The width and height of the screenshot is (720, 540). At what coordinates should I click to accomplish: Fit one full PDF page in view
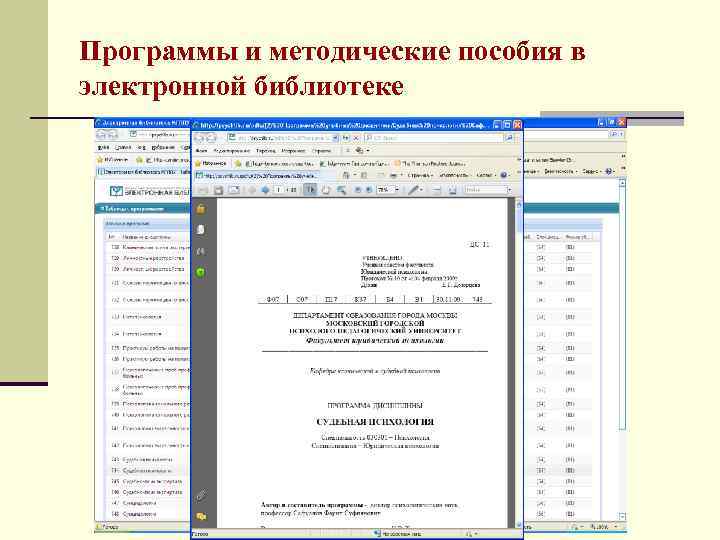(x=452, y=190)
